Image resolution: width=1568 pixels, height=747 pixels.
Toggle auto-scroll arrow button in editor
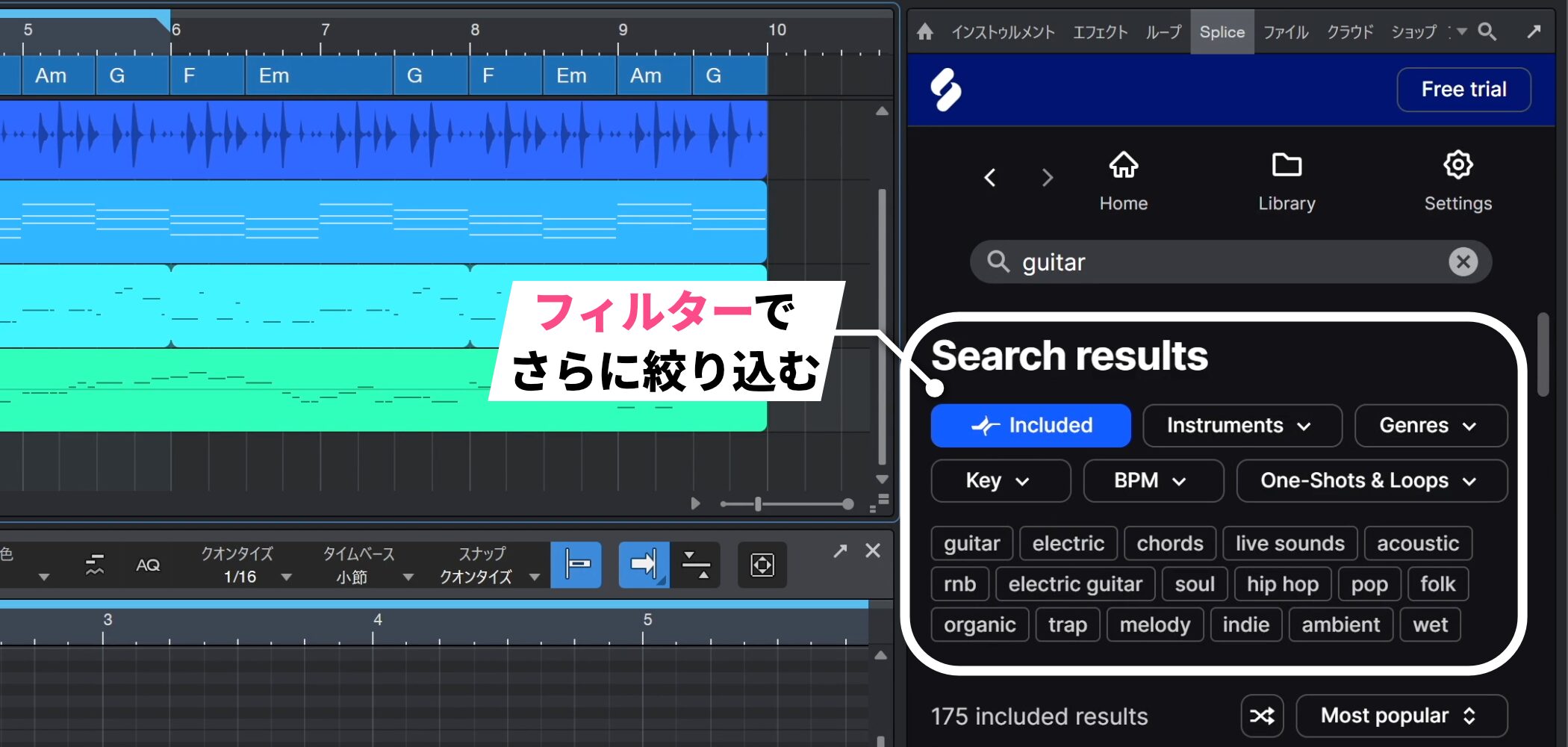click(643, 565)
